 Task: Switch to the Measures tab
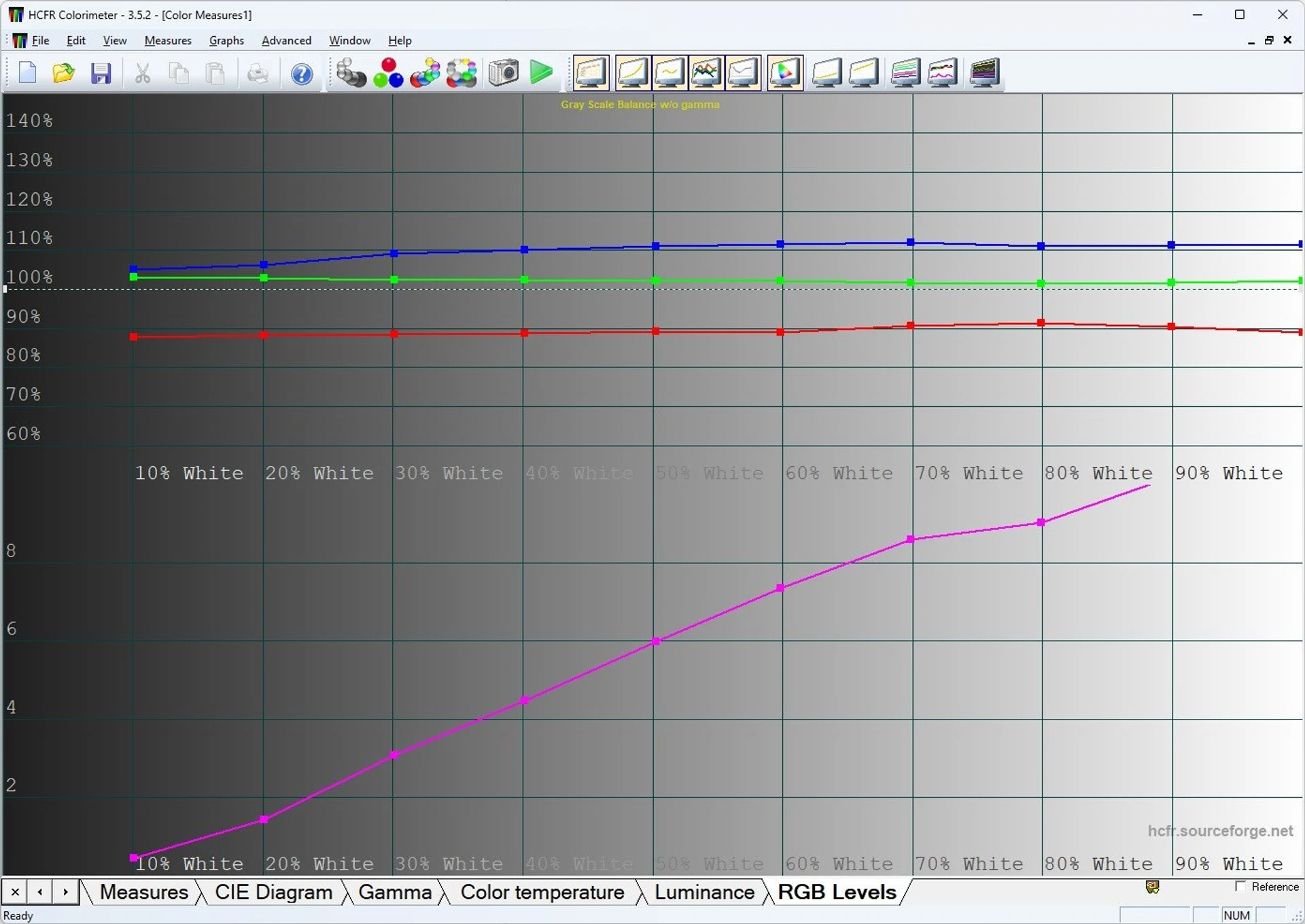pos(143,892)
